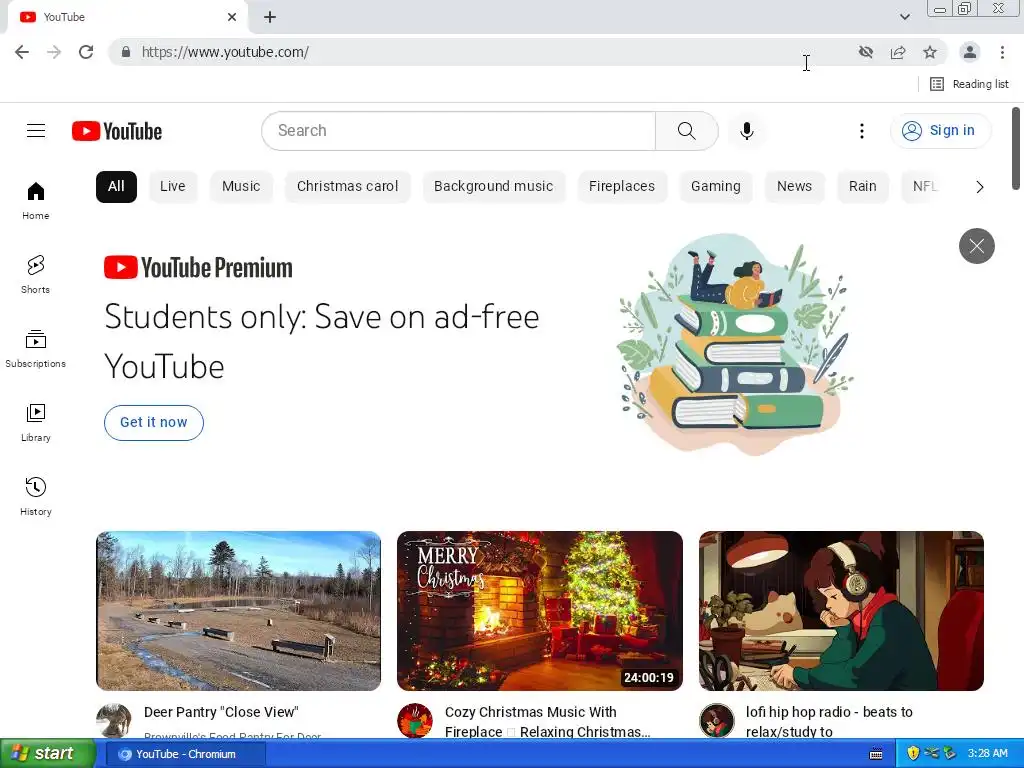This screenshot has width=1024, height=768.
Task: Open lofi hip hop radio title
Action: (x=829, y=722)
